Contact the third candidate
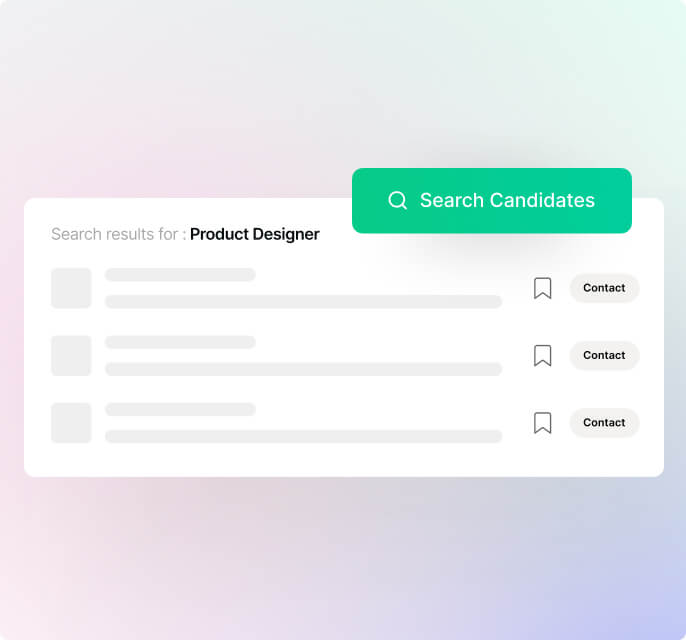686x640 pixels. 604,423
